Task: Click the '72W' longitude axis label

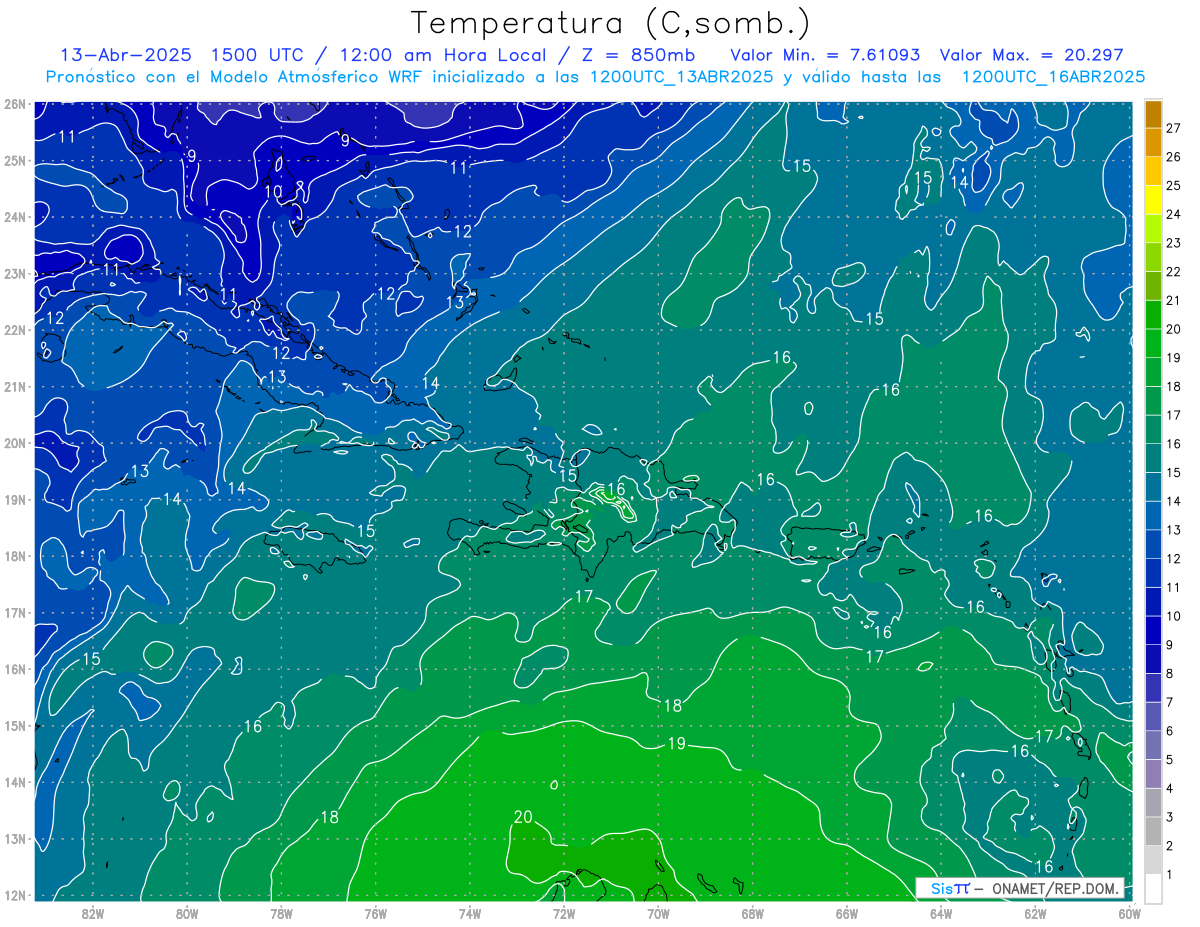Action: [563, 913]
